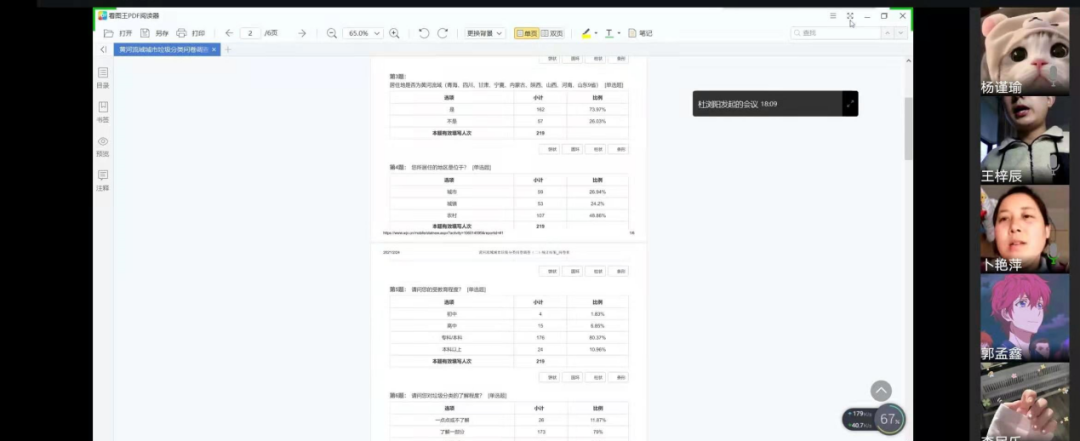1080x441 pixels.
Task: Click the Save As (另存) icon
Action: tap(145, 33)
